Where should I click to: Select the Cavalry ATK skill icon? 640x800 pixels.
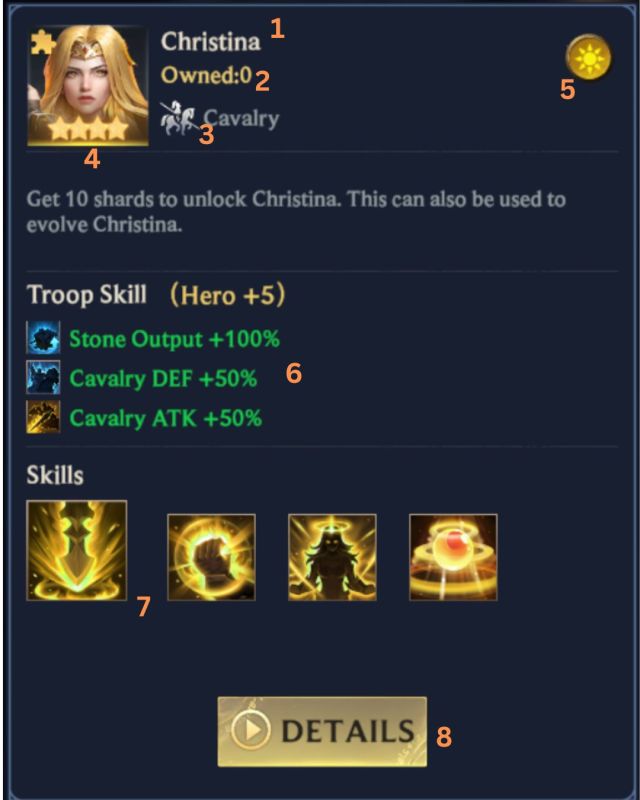[43, 416]
